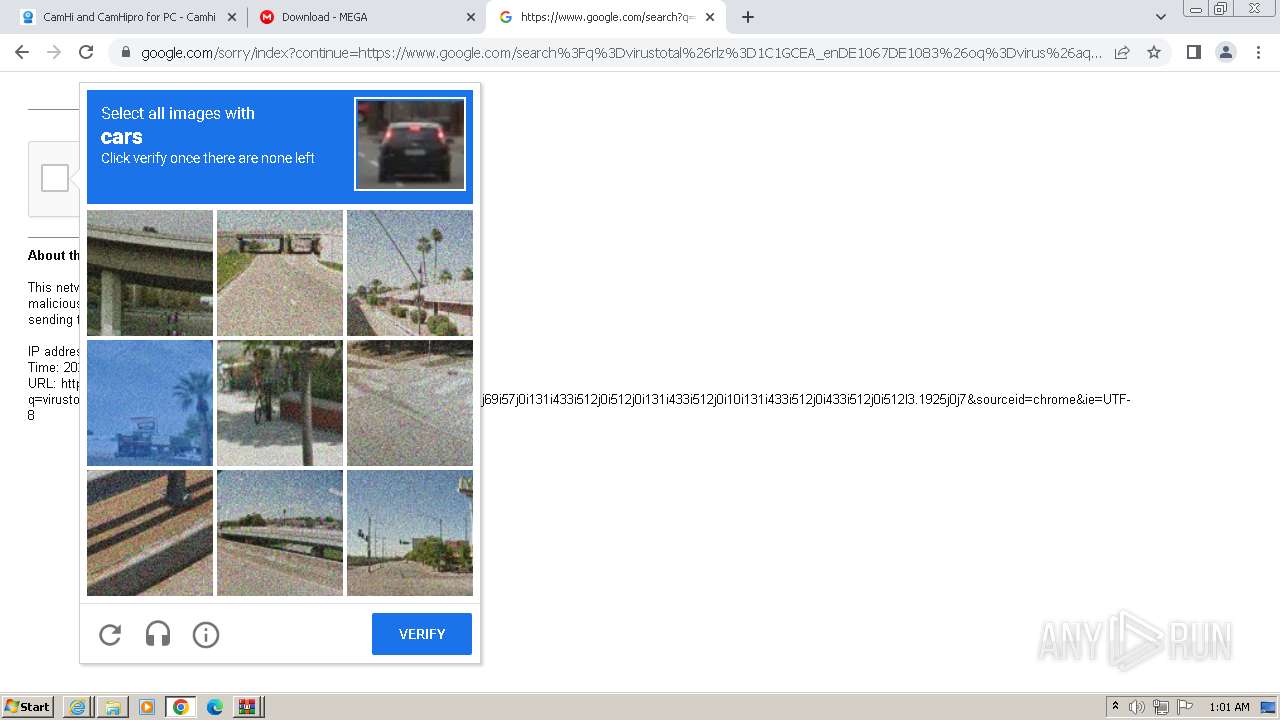Show hidden system tray icons
The image size is (1280, 720).
click(1115, 707)
